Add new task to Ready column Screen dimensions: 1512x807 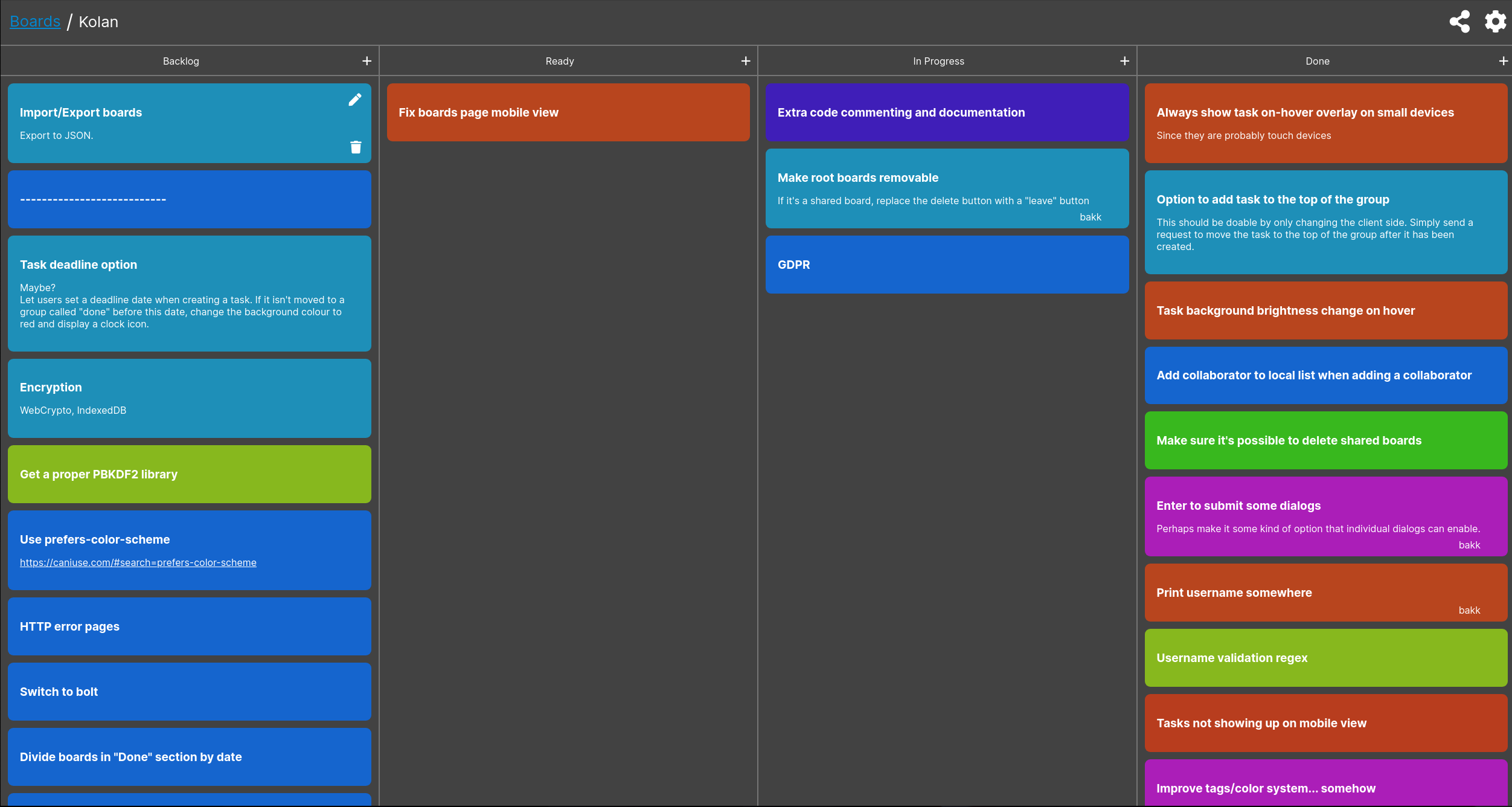pos(746,61)
